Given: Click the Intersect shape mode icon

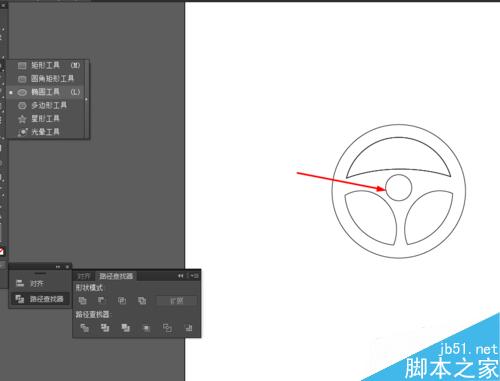Looking at the screenshot, I should [122, 301].
